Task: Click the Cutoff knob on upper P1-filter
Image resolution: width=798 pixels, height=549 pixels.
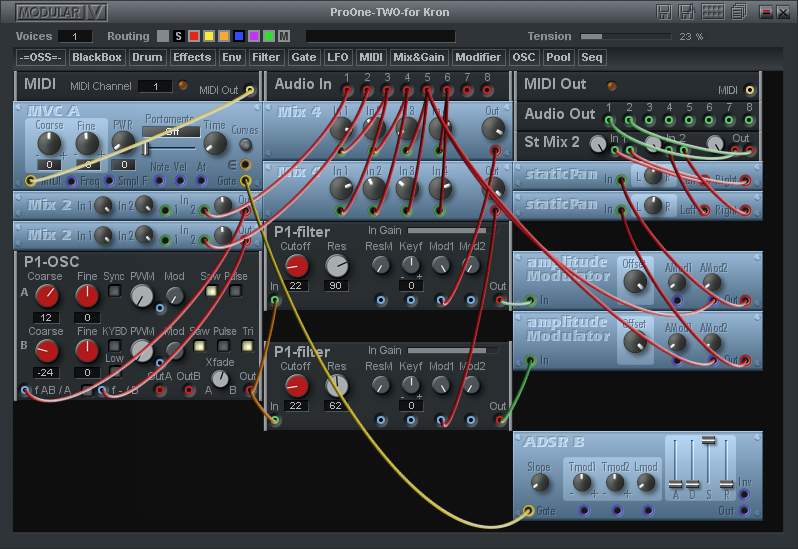Action: [x=297, y=266]
